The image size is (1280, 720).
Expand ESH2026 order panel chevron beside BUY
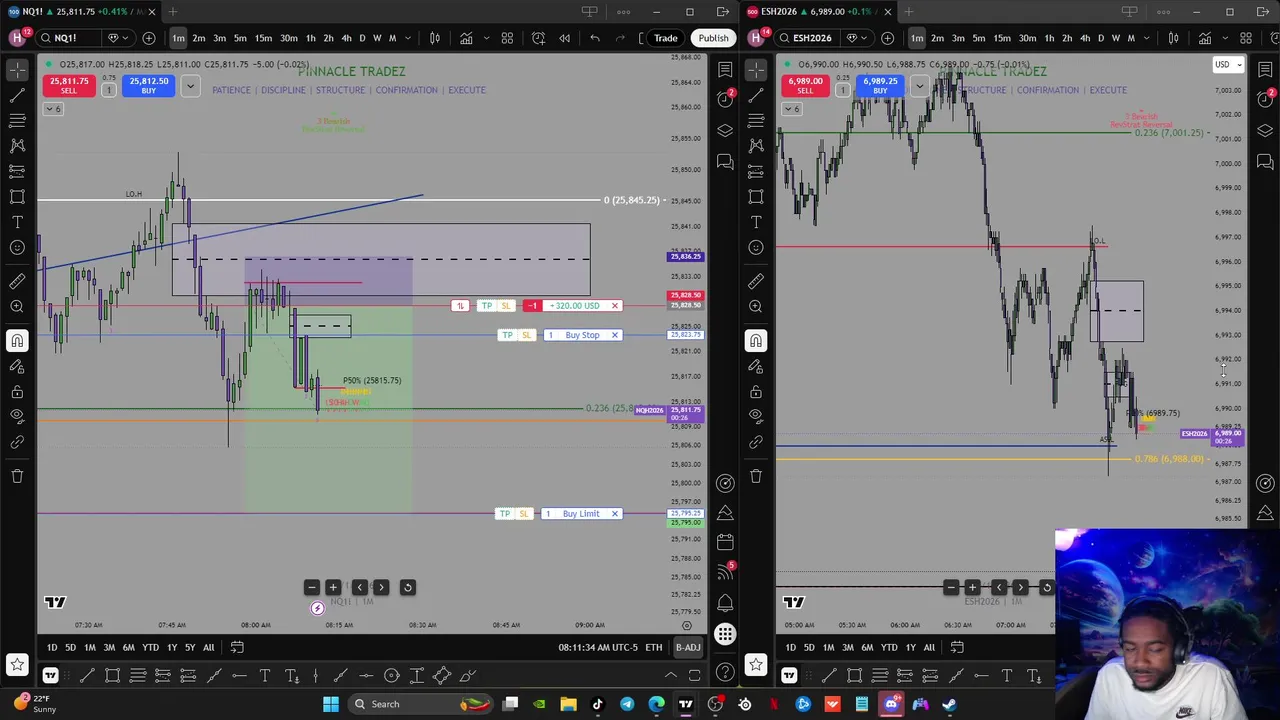[919, 86]
